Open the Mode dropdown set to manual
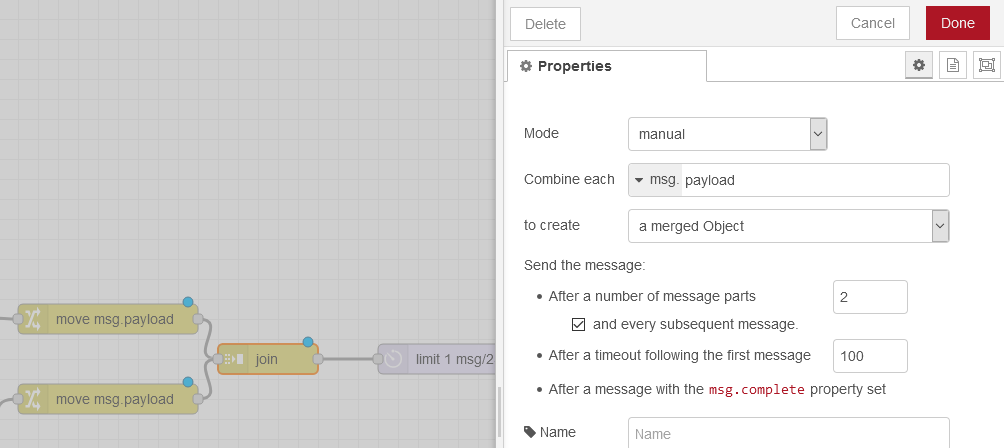The height and width of the screenshot is (448, 1004). click(727, 134)
